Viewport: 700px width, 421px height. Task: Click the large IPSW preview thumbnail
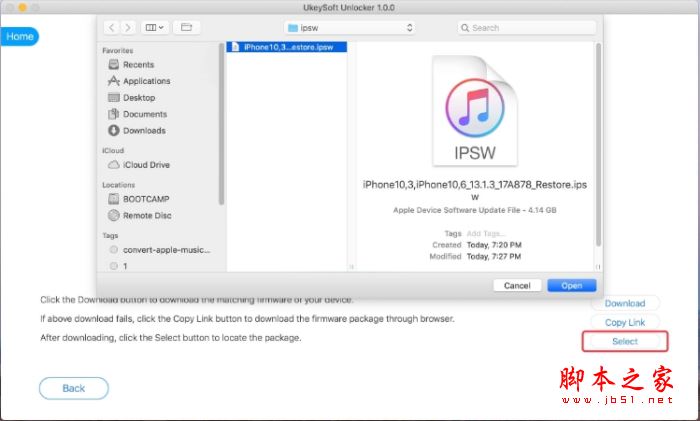[475, 110]
